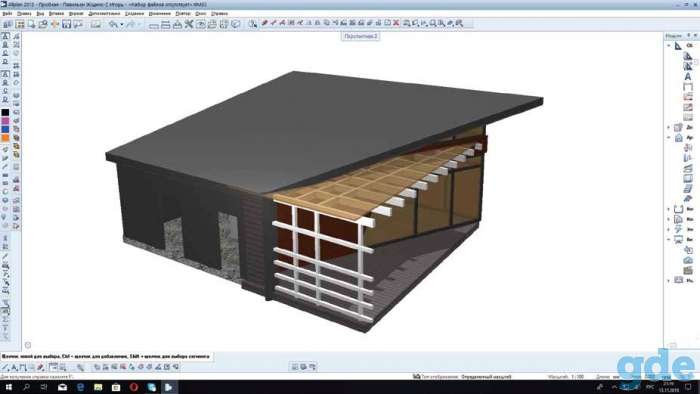Open the Правка menu
The height and width of the screenshot is (394, 700).
(x=24, y=14)
